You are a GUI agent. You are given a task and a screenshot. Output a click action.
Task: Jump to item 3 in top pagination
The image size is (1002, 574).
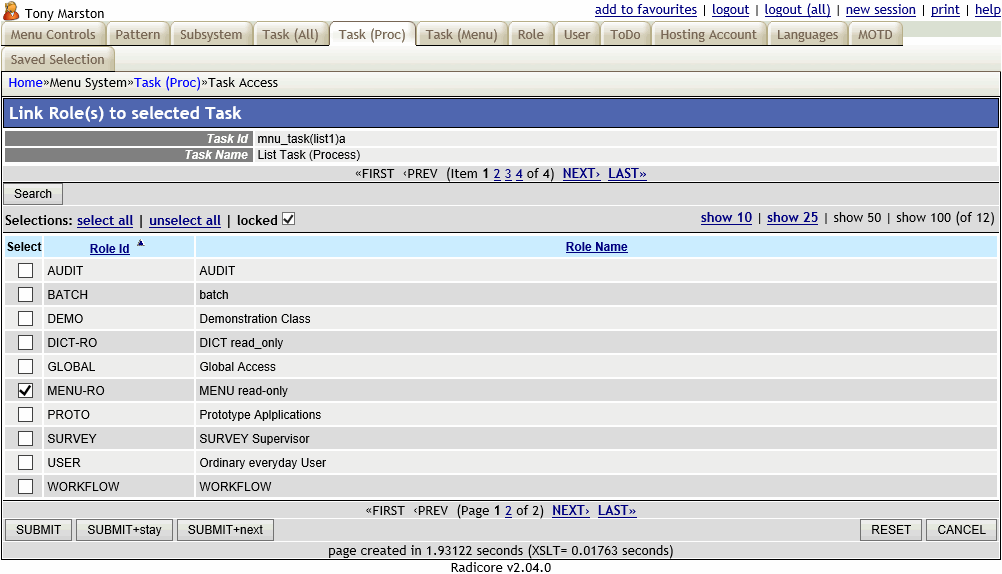click(508, 174)
